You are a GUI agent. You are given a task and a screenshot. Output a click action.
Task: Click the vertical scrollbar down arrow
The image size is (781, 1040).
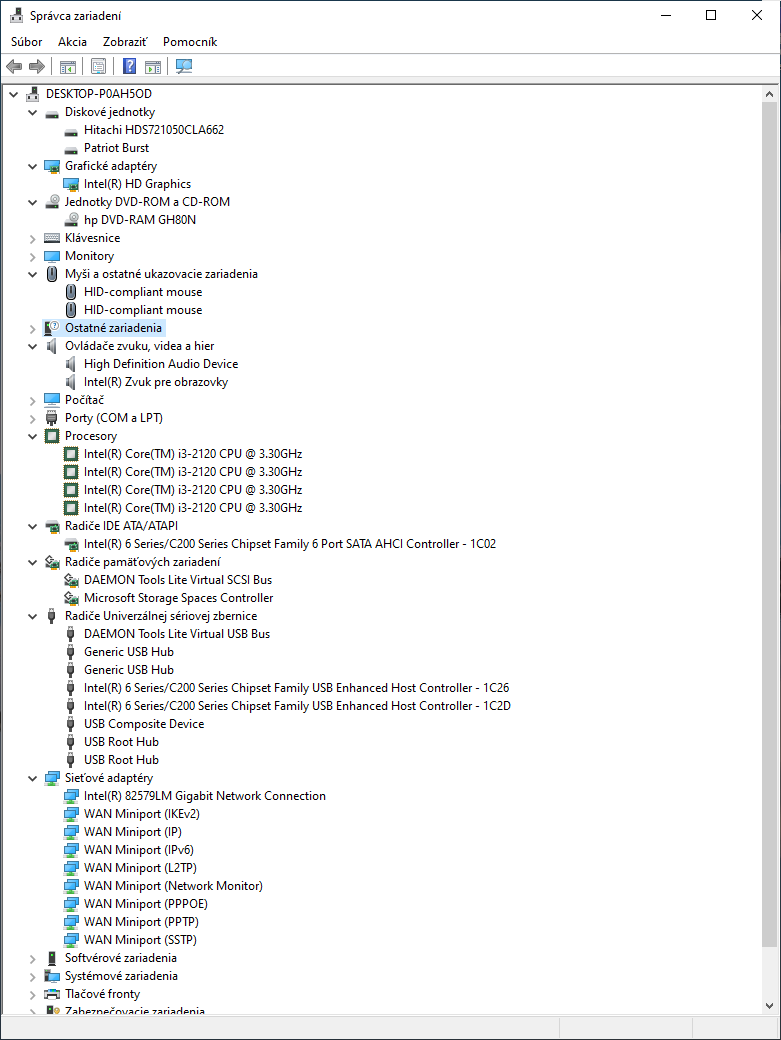coord(769,1005)
